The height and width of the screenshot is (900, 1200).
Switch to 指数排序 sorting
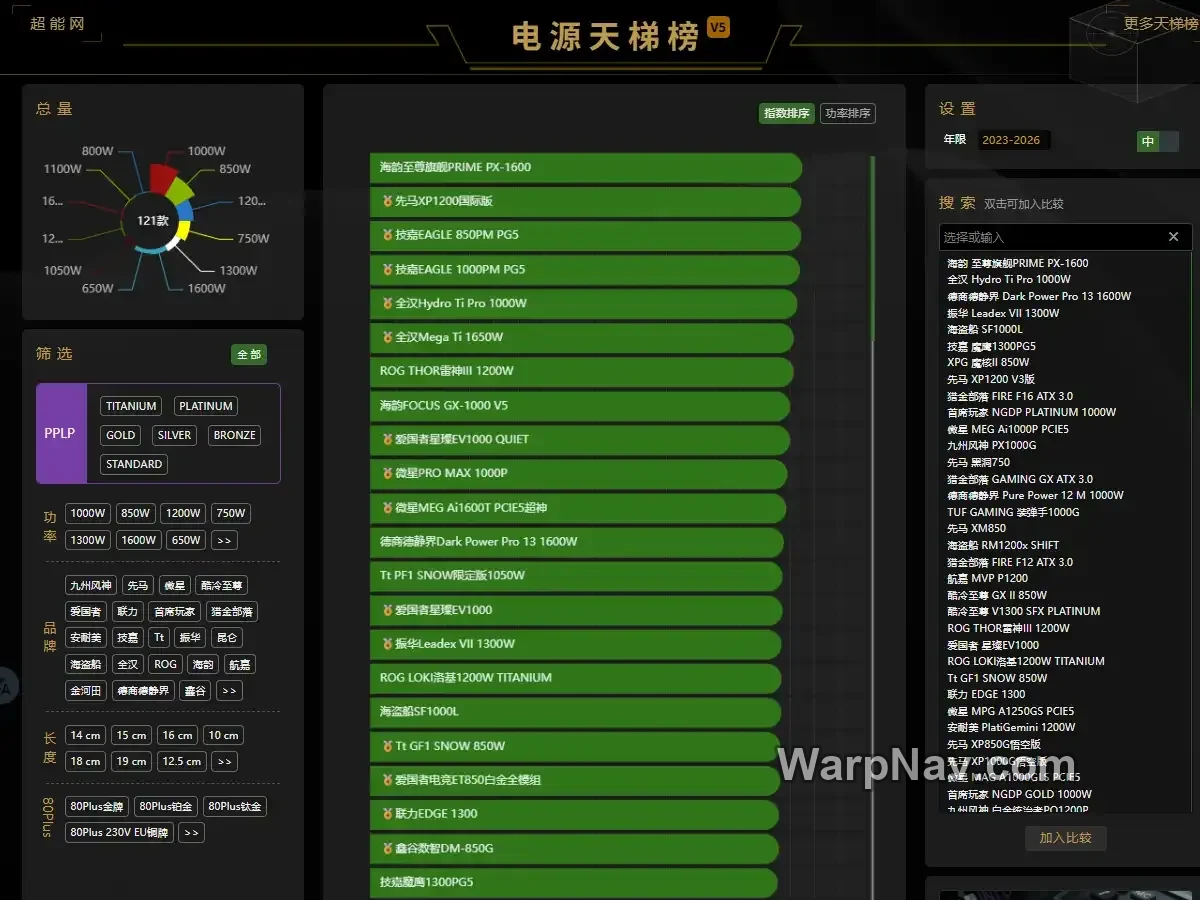point(787,113)
